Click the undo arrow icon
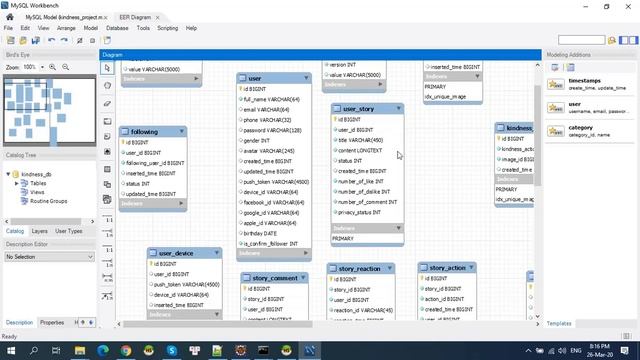This screenshot has height=360, width=640. coord(51,40)
